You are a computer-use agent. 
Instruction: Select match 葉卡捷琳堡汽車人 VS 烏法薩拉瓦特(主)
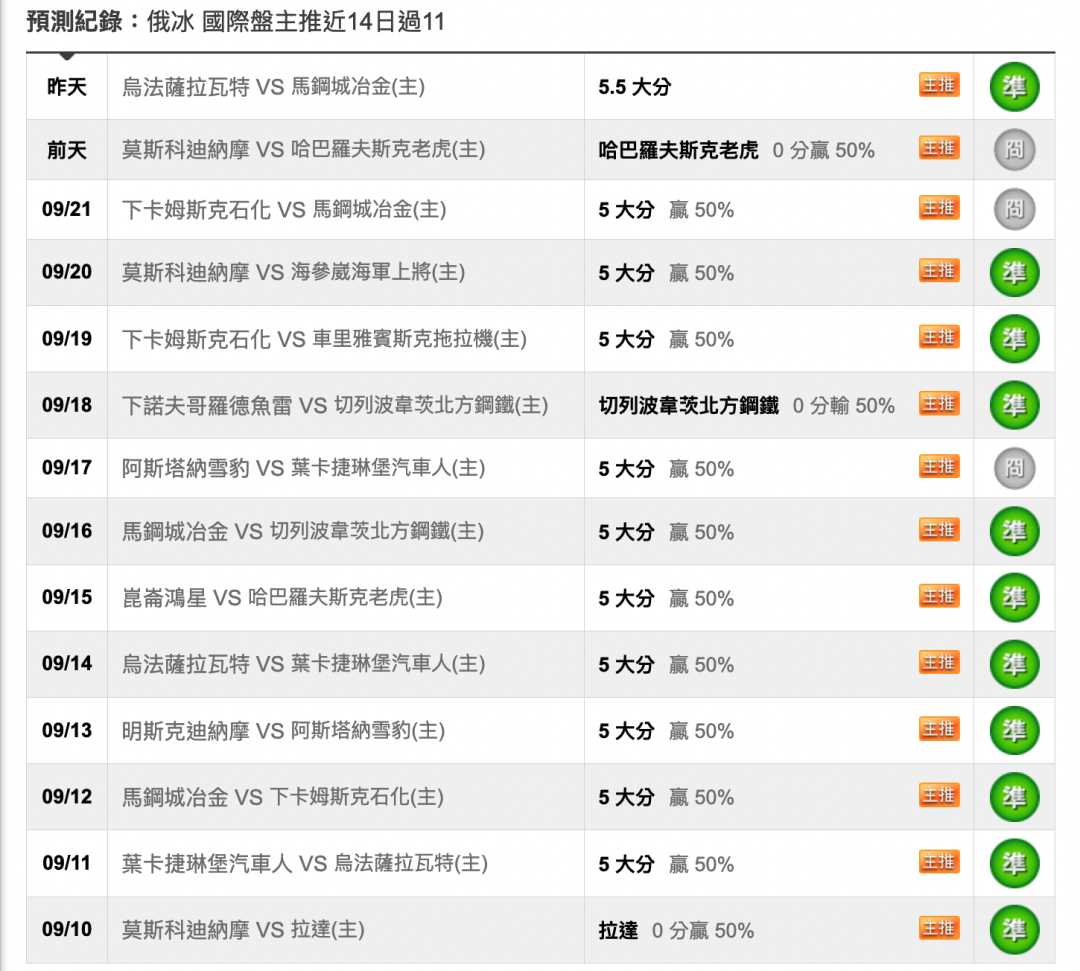coord(305,864)
